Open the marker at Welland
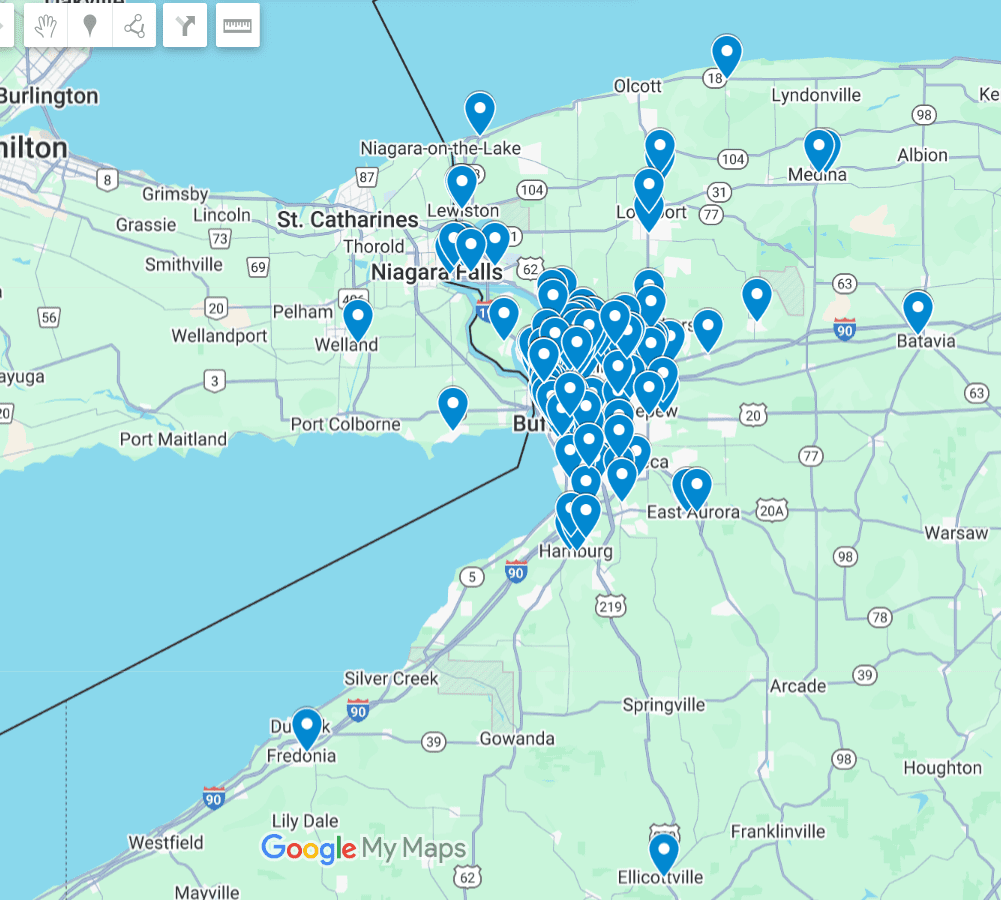Screen dimensions: 1001x900 [x=357, y=317]
